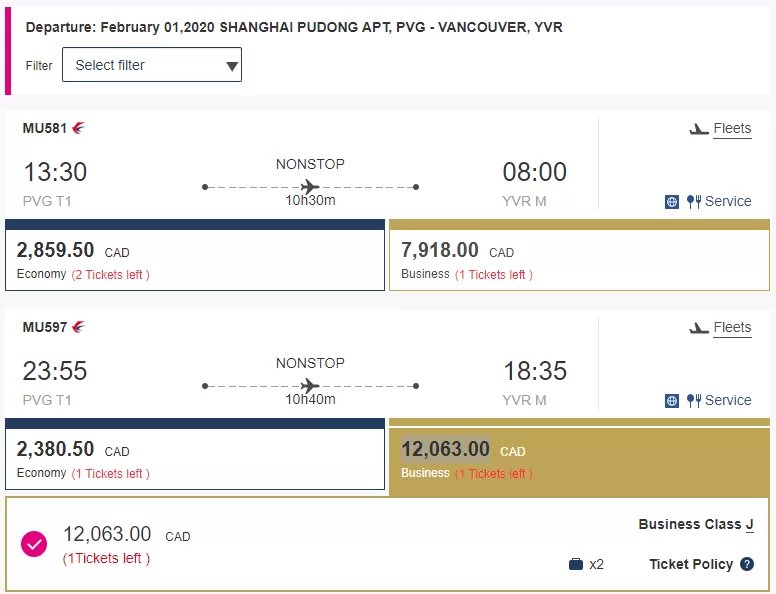
Task: Select MU597 Economy fare 2,380.50 CAD
Action: (x=195, y=454)
